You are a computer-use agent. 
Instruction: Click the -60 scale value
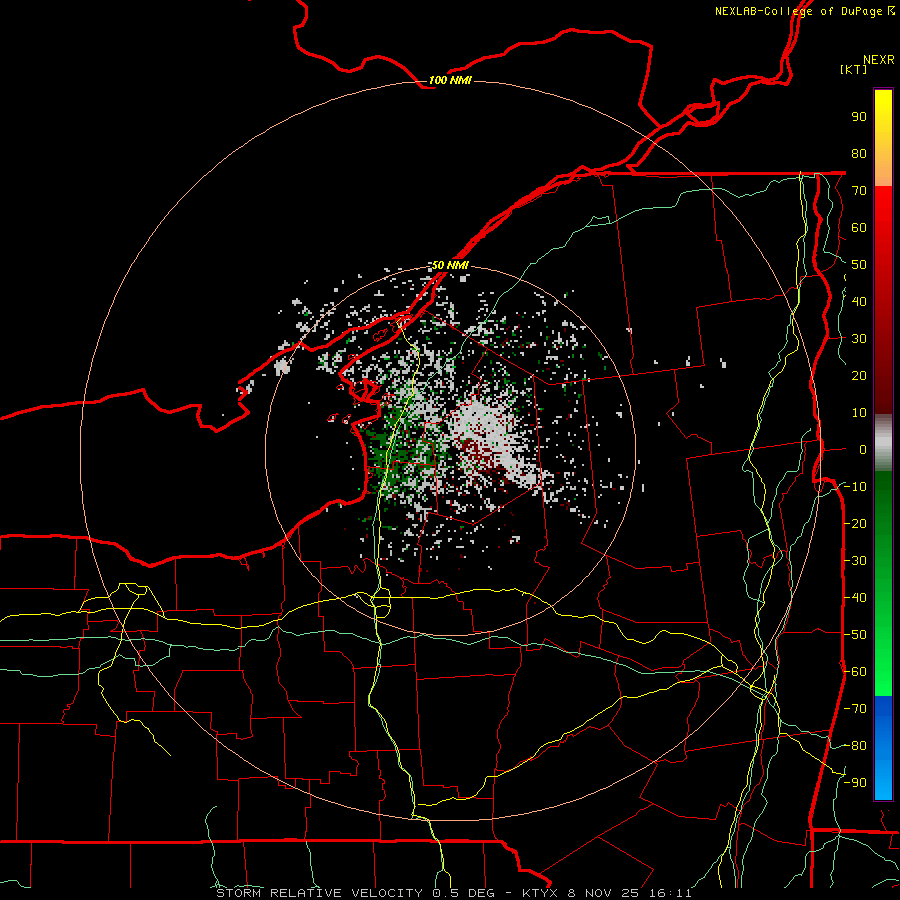pos(855,672)
